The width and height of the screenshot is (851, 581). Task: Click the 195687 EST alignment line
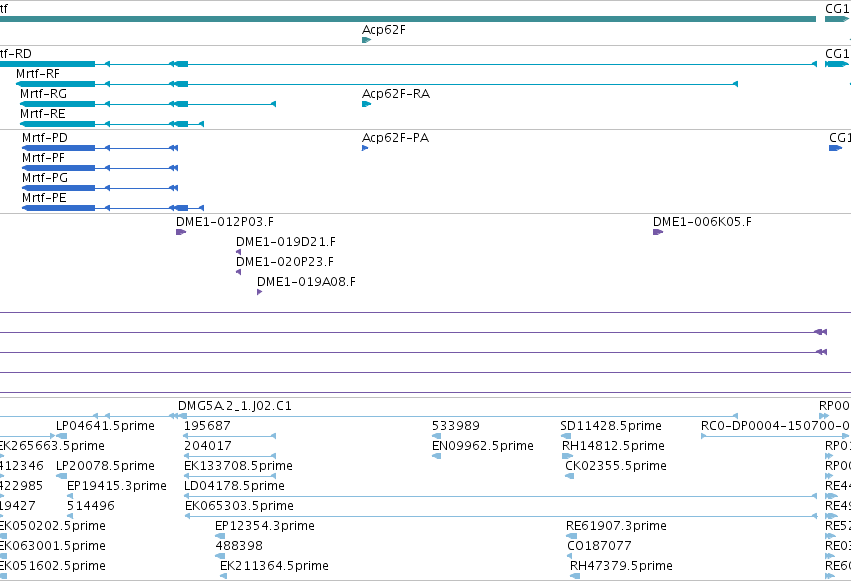point(230,436)
